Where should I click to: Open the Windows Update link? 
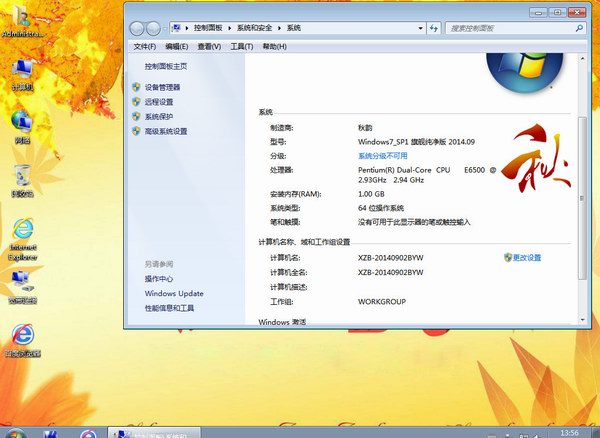click(174, 293)
